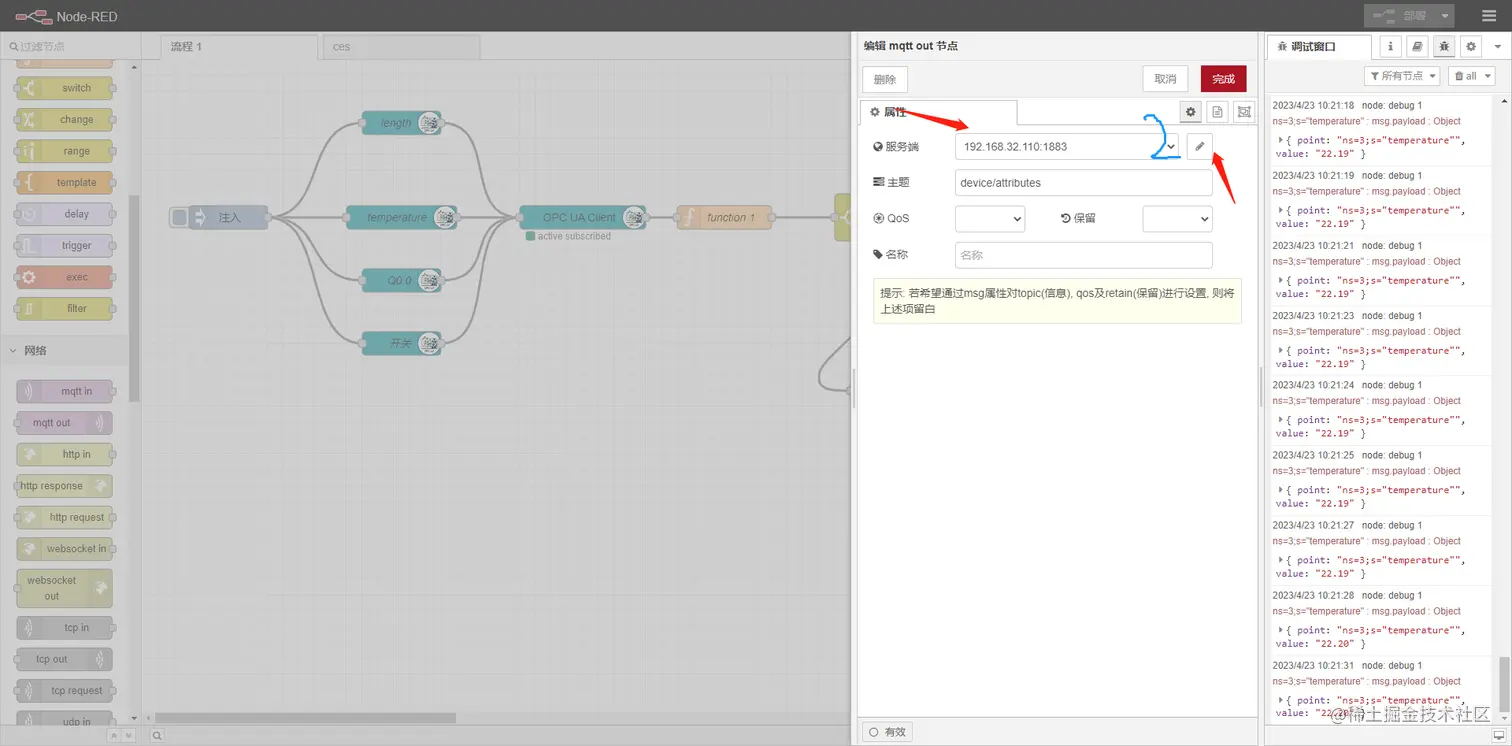
Task: Select the http request palette node
Action: coord(64,517)
